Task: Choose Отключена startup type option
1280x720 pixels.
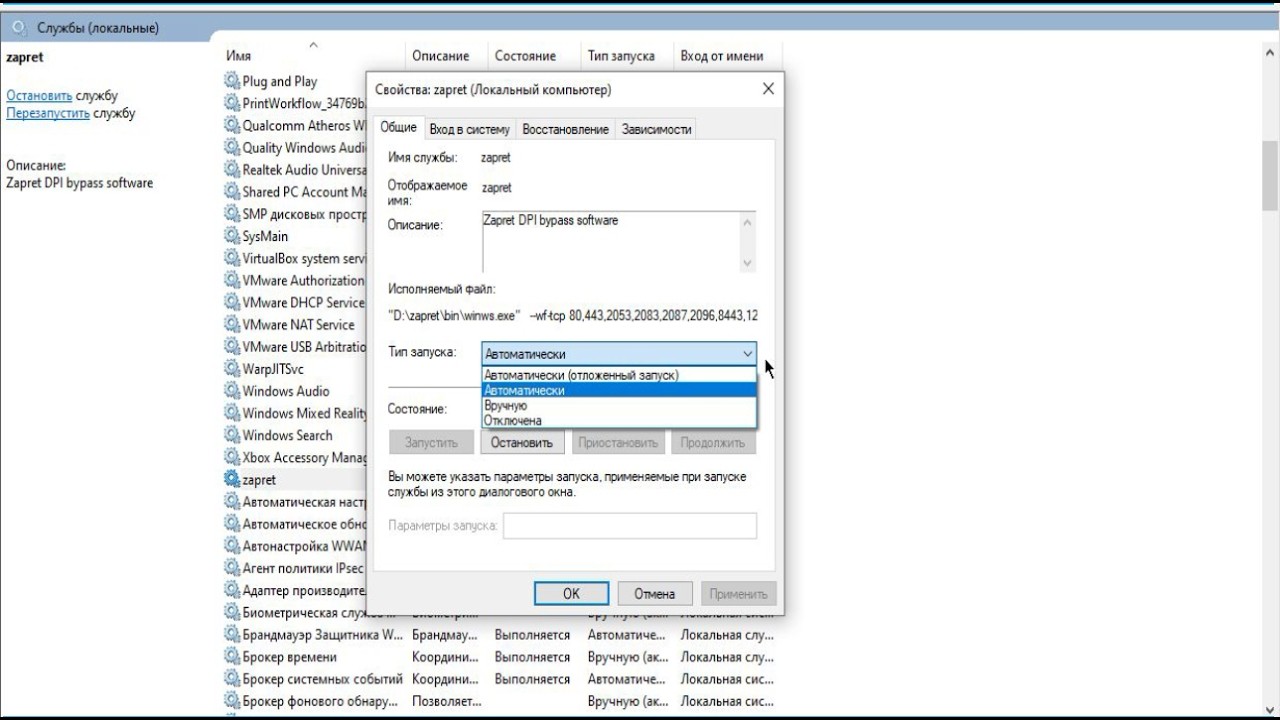Action: [619, 421]
